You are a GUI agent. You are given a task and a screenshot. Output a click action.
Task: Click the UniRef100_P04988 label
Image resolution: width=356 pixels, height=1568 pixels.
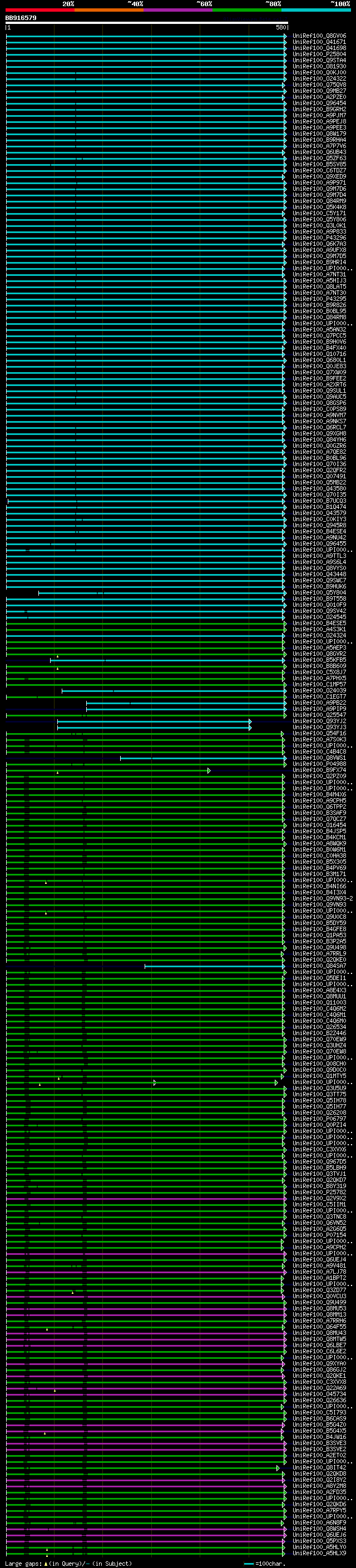pos(319,764)
